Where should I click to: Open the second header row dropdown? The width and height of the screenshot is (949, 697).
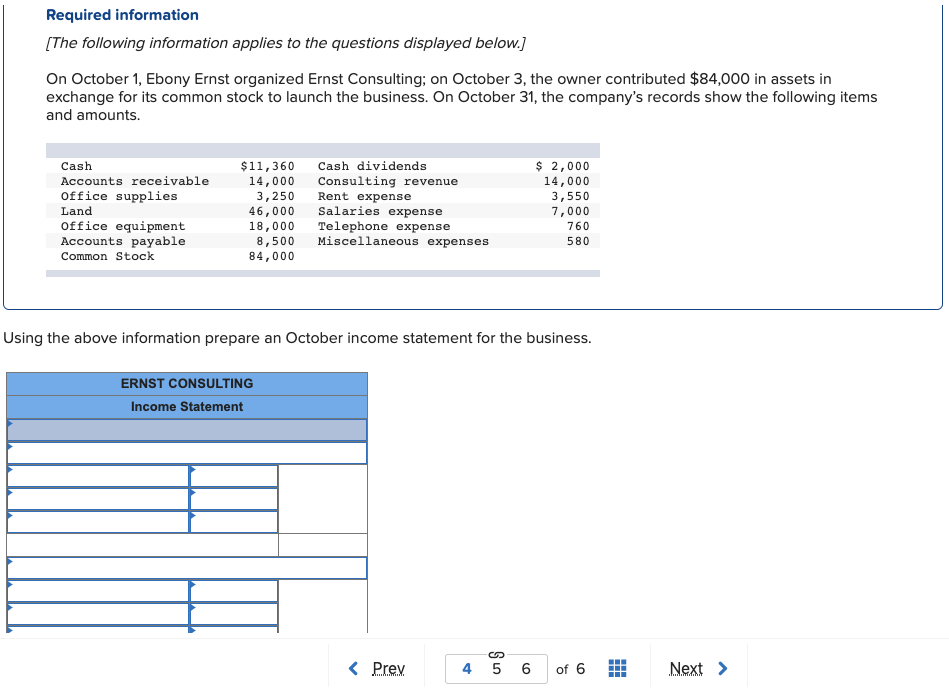click(x=187, y=453)
